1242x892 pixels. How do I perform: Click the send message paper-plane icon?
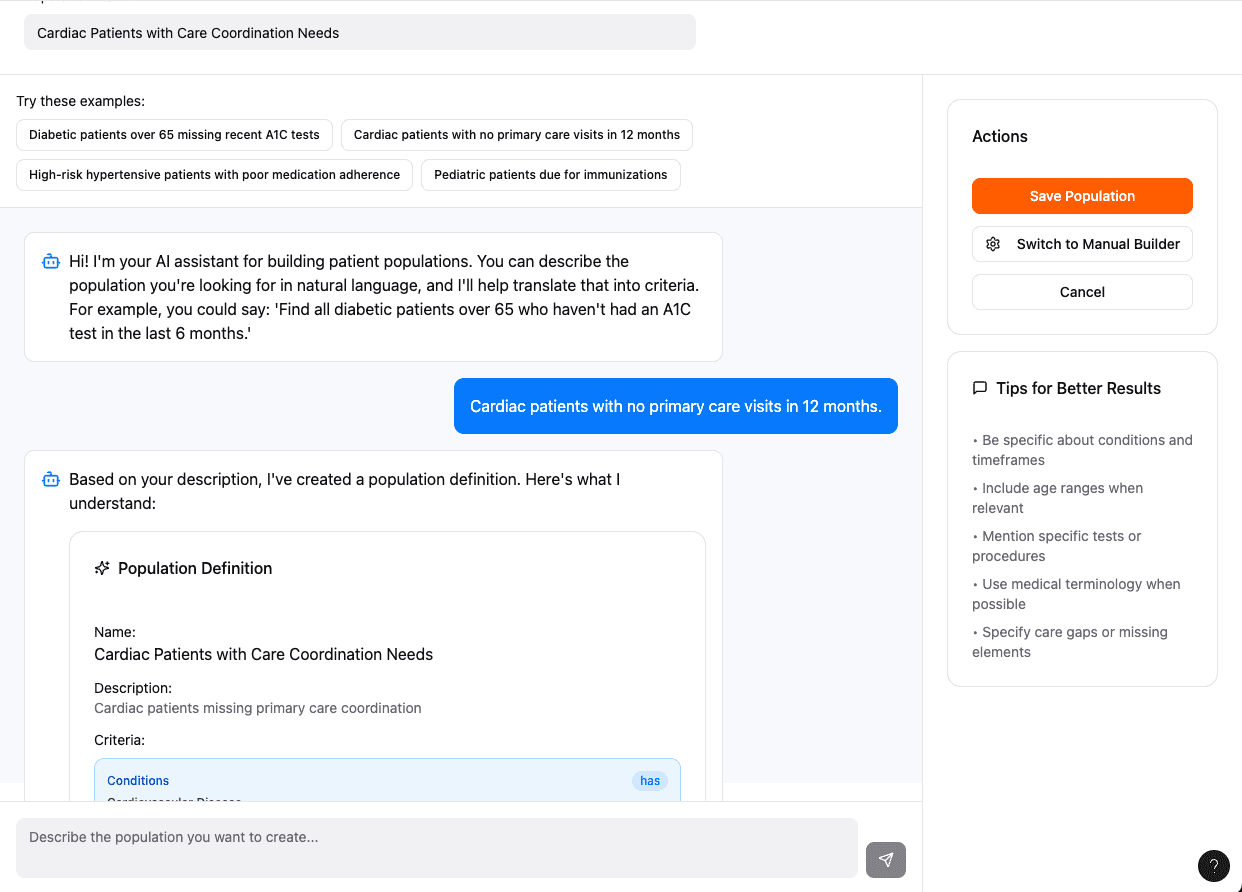(x=885, y=860)
